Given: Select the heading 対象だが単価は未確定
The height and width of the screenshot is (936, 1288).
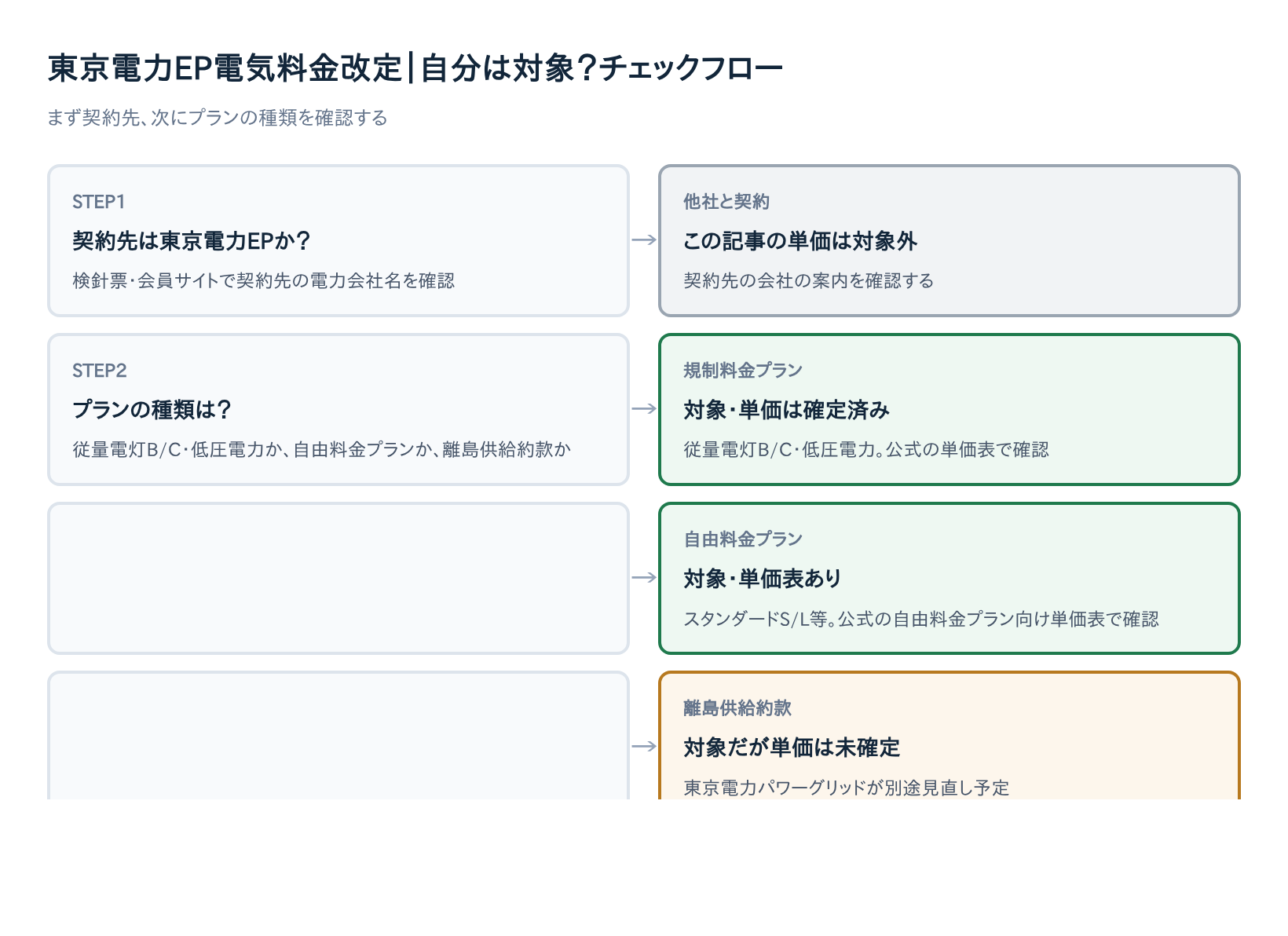Looking at the screenshot, I should point(792,748).
